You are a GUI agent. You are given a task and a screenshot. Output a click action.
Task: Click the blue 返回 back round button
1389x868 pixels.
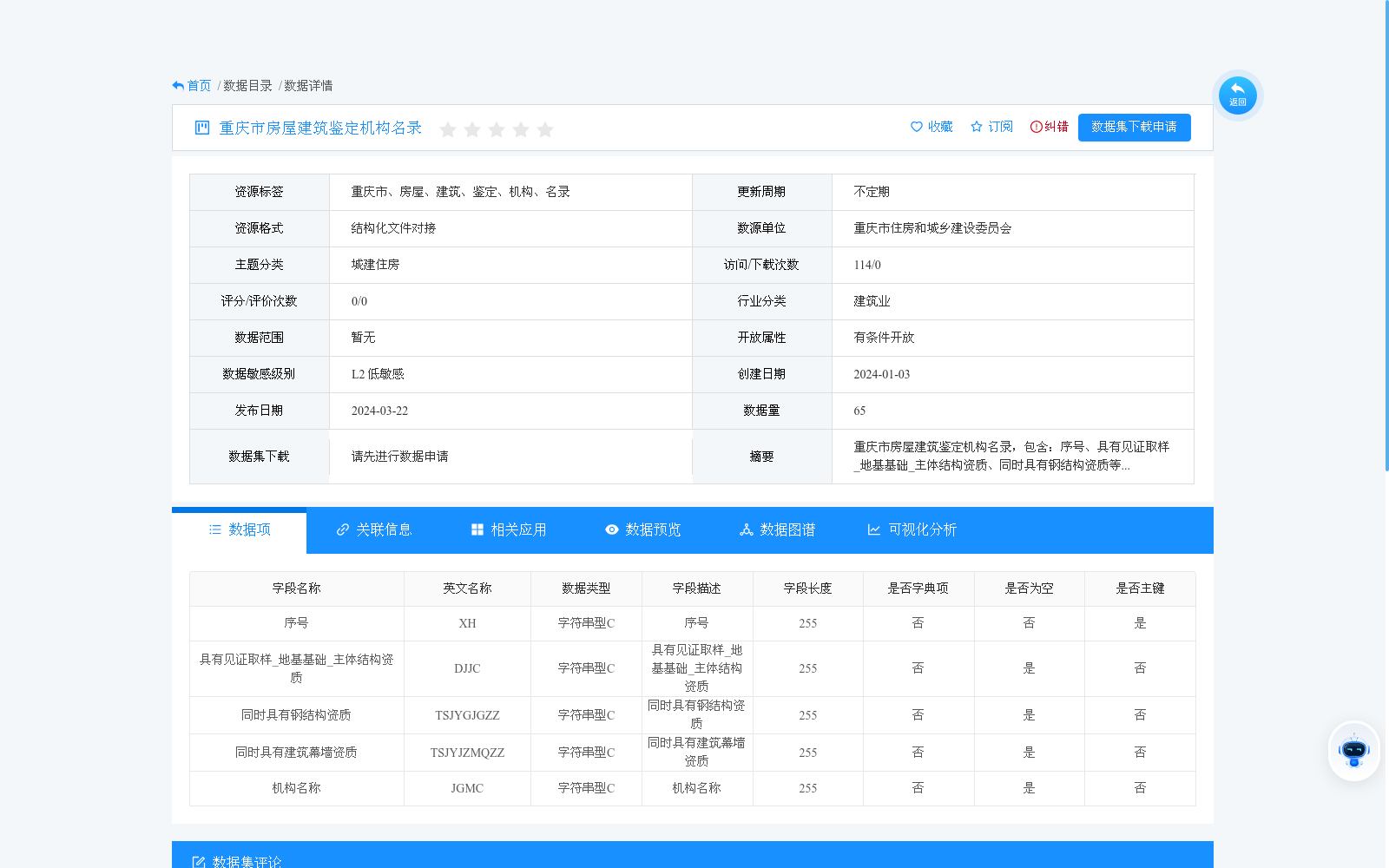(x=1237, y=95)
